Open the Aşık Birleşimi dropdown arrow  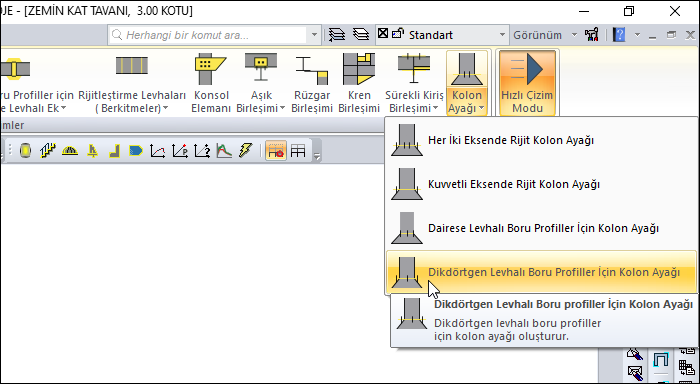point(282,109)
